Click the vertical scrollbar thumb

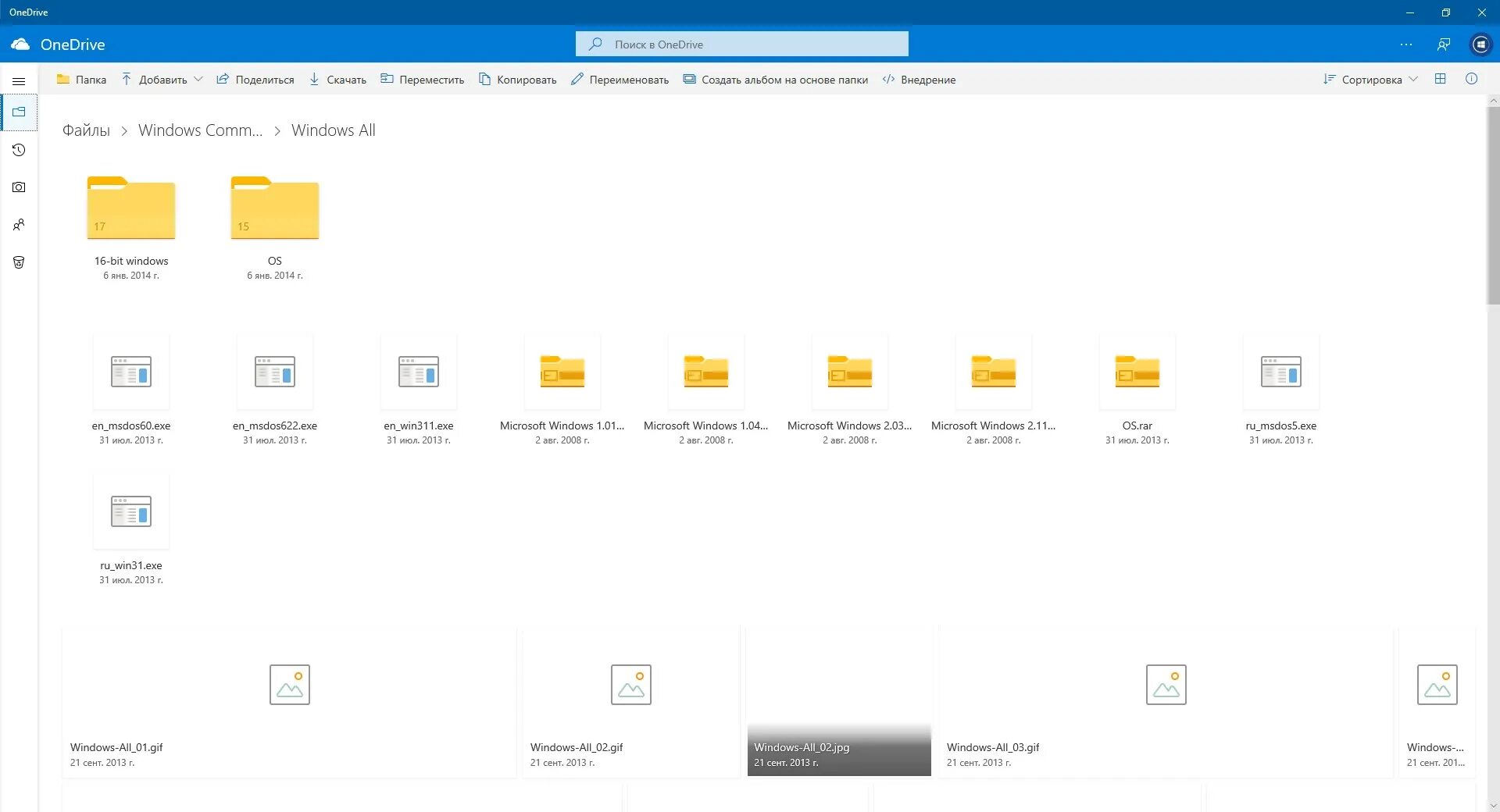[x=1493, y=205]
